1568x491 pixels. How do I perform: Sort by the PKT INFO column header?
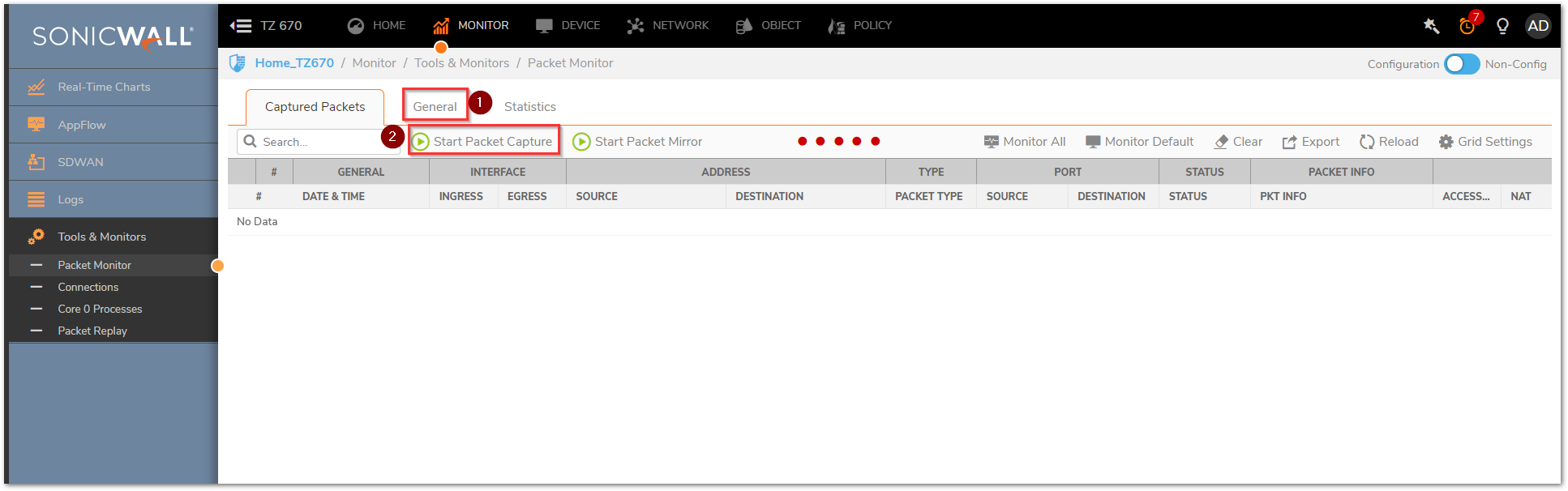pyautogui.click(x=1283, y=196)
